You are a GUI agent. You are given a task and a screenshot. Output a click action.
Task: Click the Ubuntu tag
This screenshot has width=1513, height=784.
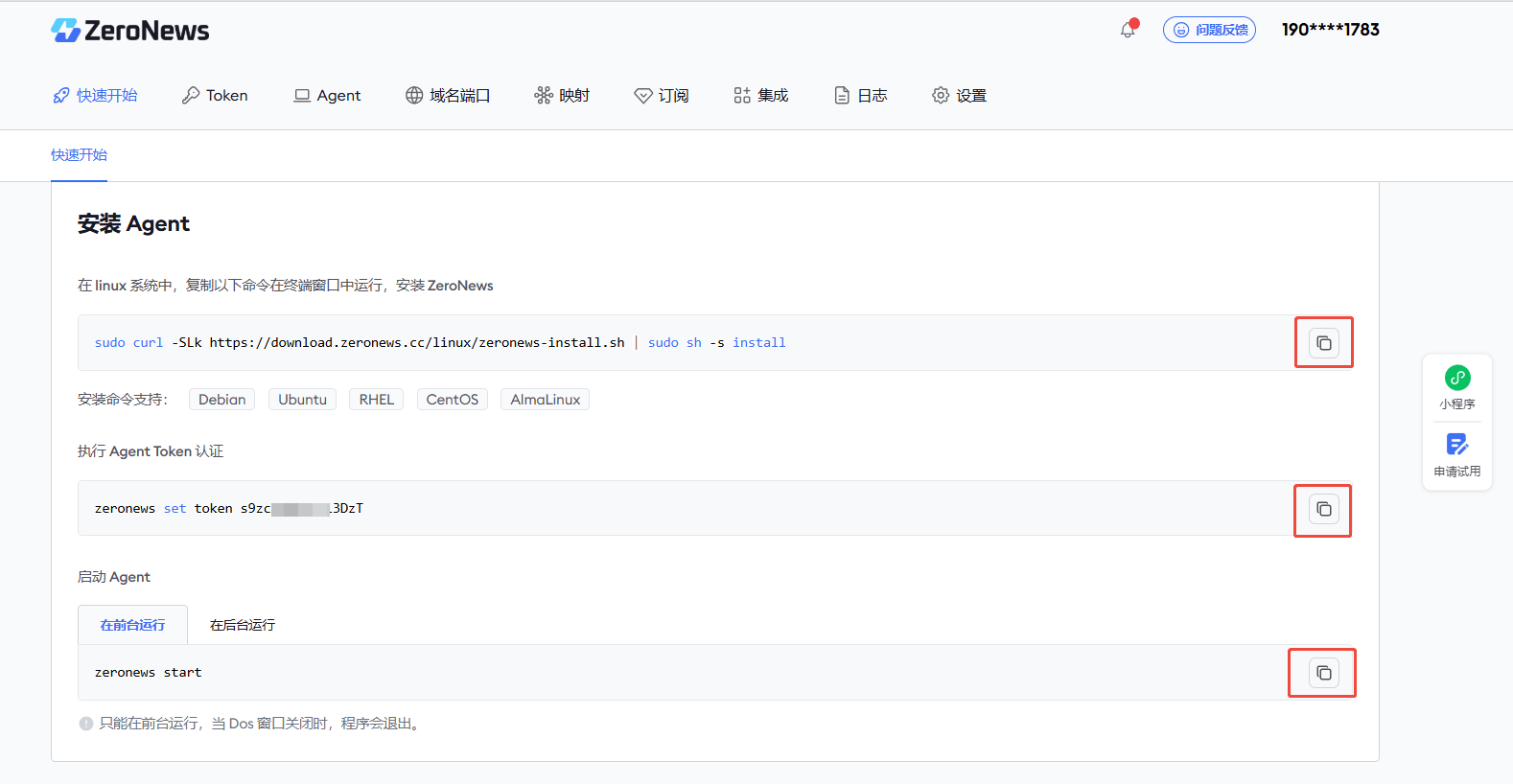click(x=302, y=400)
